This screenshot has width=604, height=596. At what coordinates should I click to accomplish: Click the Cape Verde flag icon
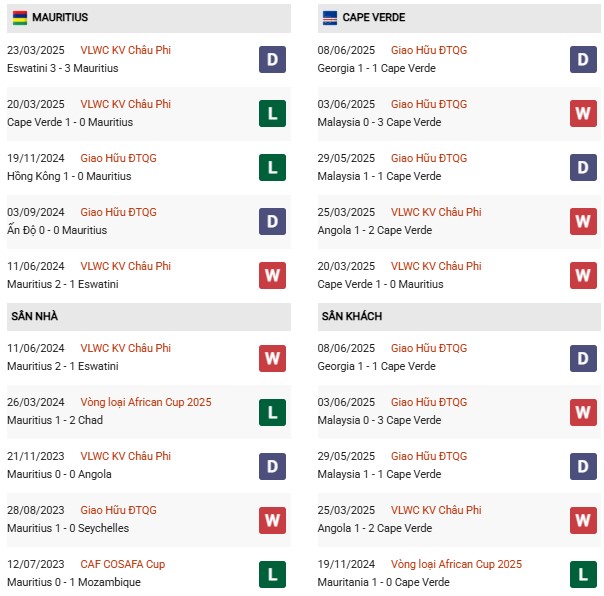point(331,17)
